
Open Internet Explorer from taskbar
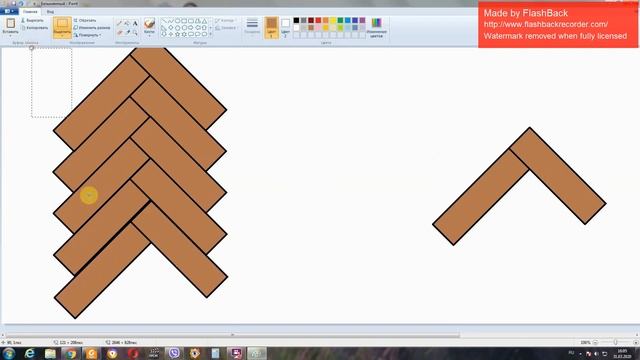point(29,353)
